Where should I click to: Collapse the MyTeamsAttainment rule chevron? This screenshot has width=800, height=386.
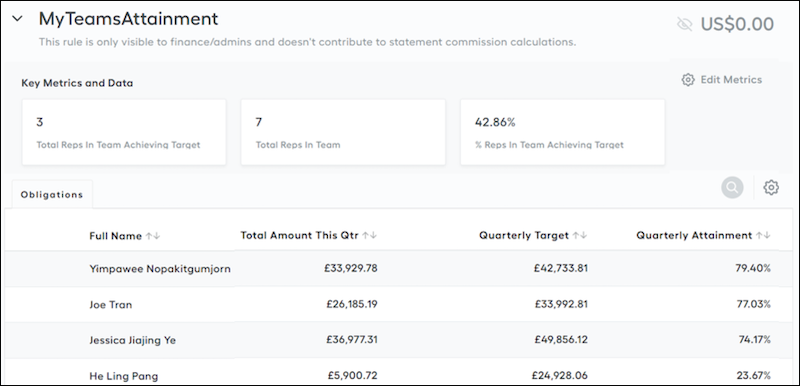pos(17,19)
